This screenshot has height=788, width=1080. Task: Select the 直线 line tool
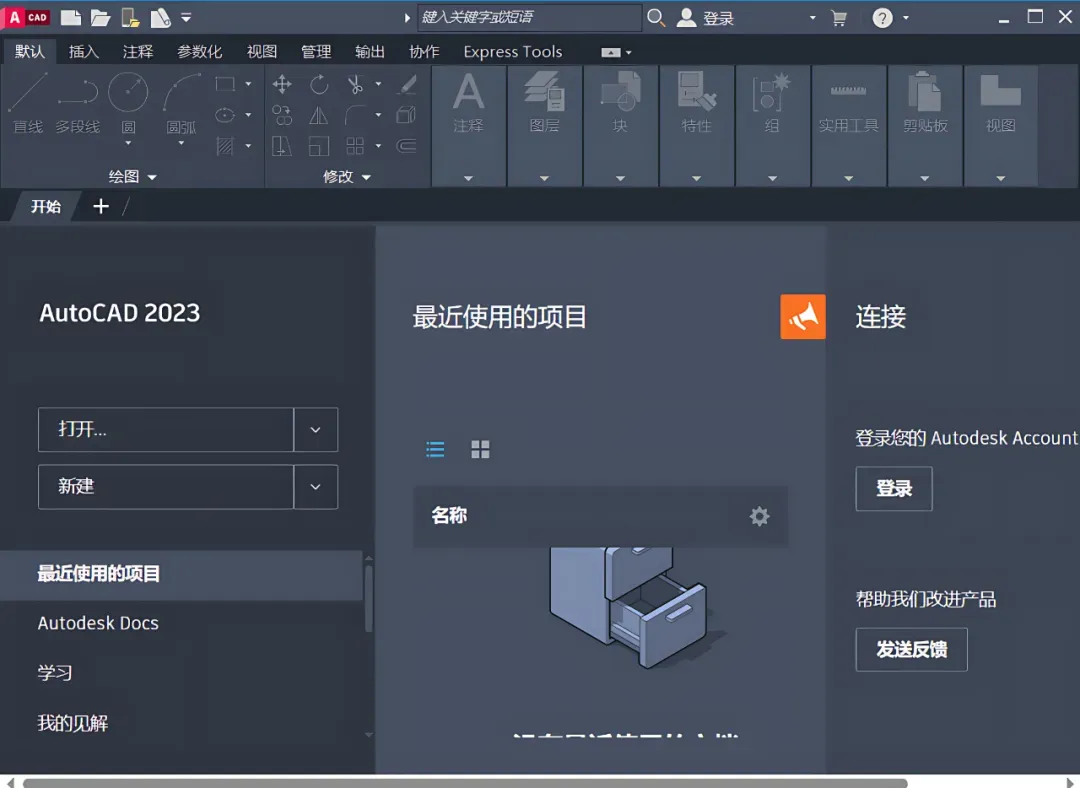28,103
